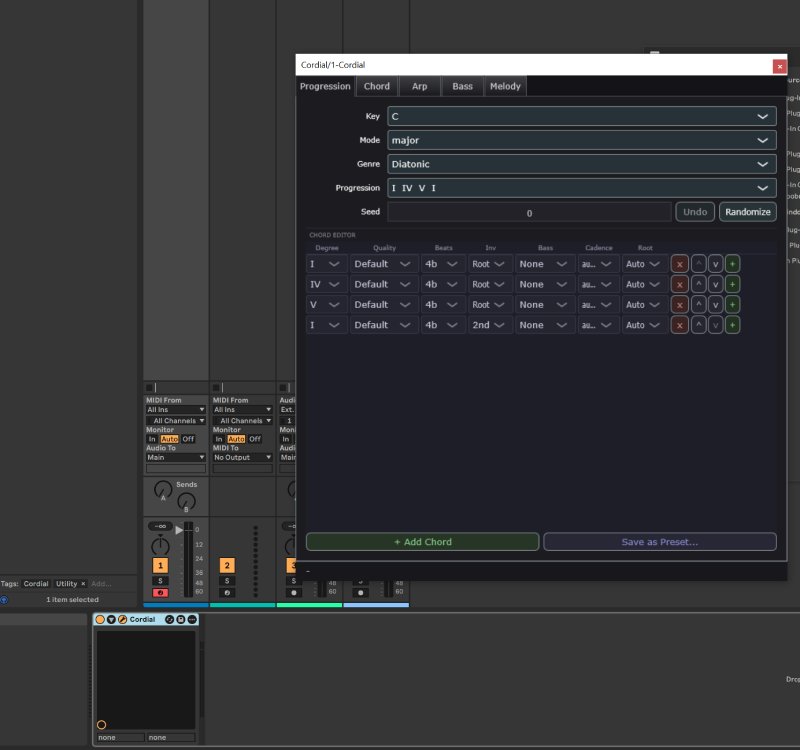Open the Progression dropdown I IV V I

(582, 188)
